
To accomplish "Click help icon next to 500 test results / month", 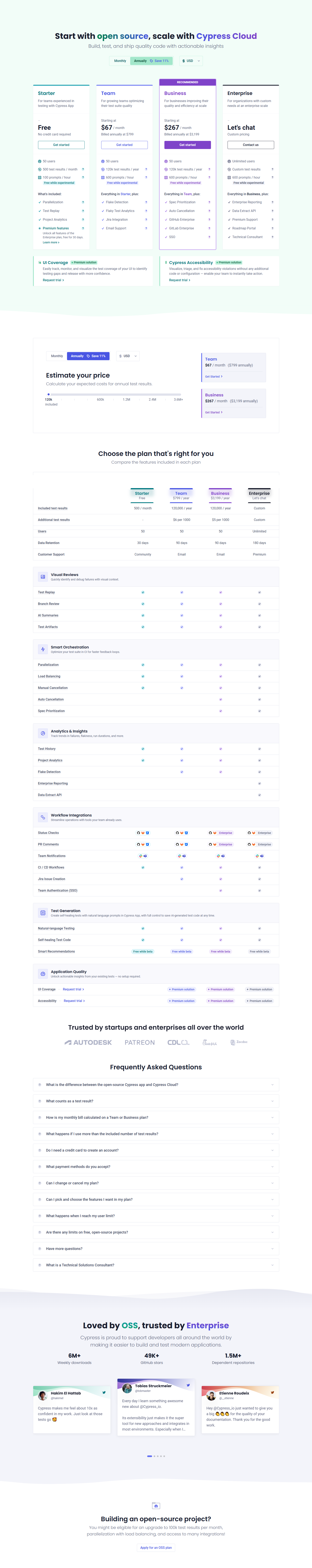I will (83, 169).
